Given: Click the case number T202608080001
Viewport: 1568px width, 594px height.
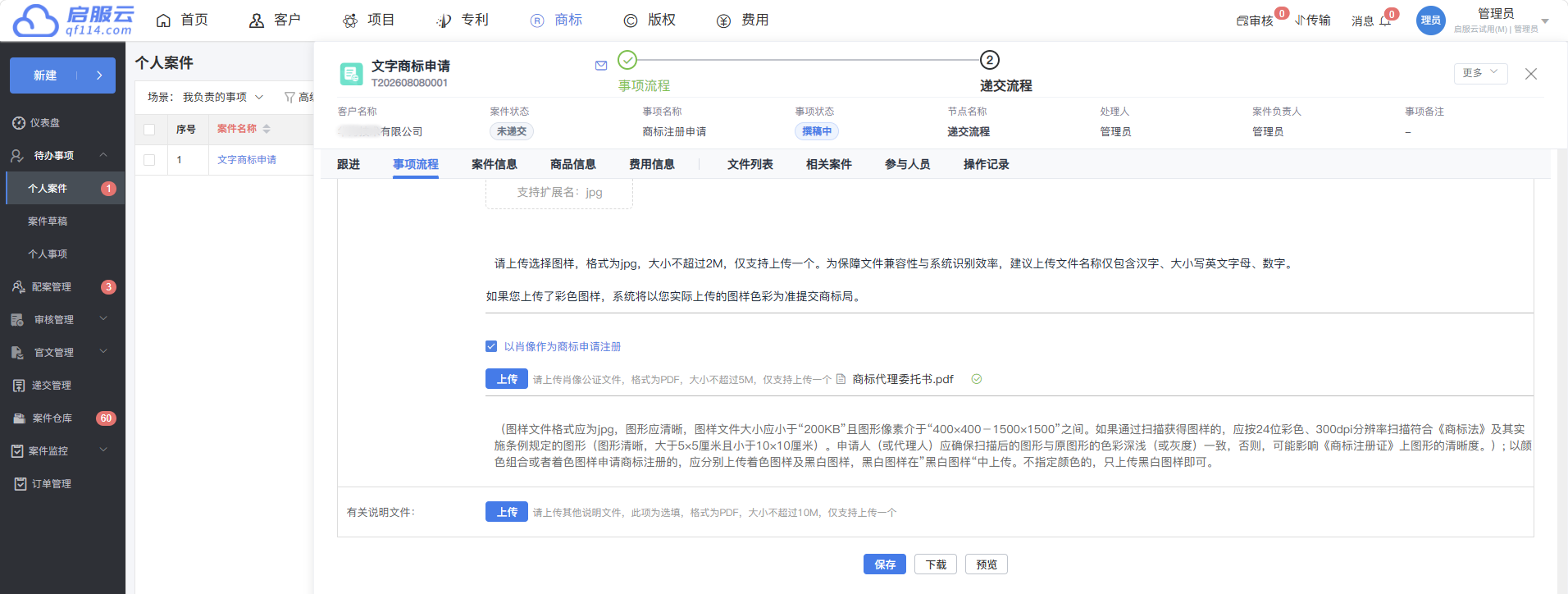Looking at the screenshot, I should [x=409, y=83].
